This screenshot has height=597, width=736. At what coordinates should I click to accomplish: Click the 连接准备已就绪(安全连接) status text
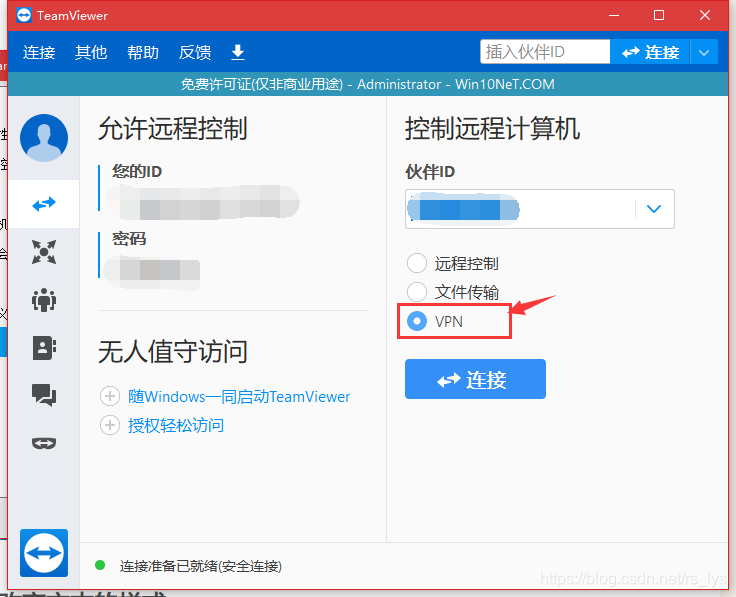pyautogui.click(x=200, y=566)
